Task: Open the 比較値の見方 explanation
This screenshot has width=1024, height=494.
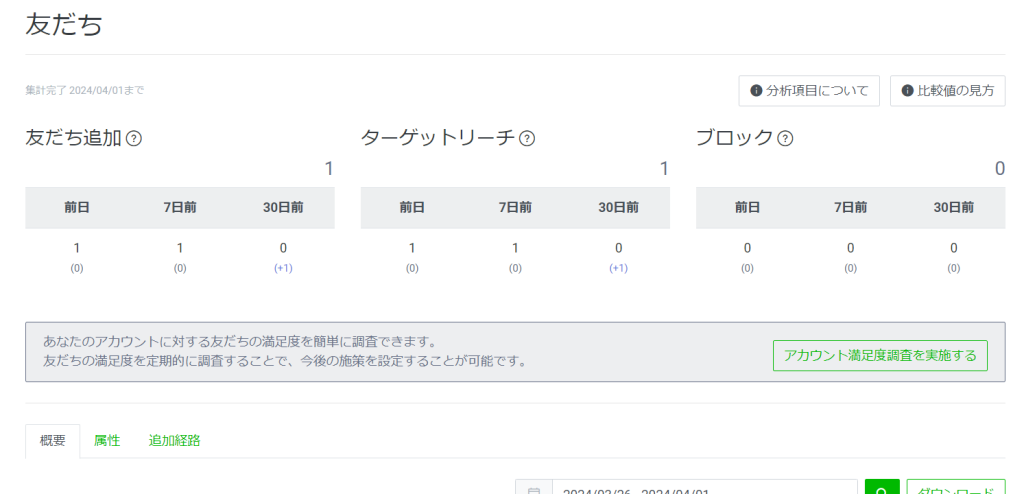Action: pyautogui.click(x=948, y=91)
